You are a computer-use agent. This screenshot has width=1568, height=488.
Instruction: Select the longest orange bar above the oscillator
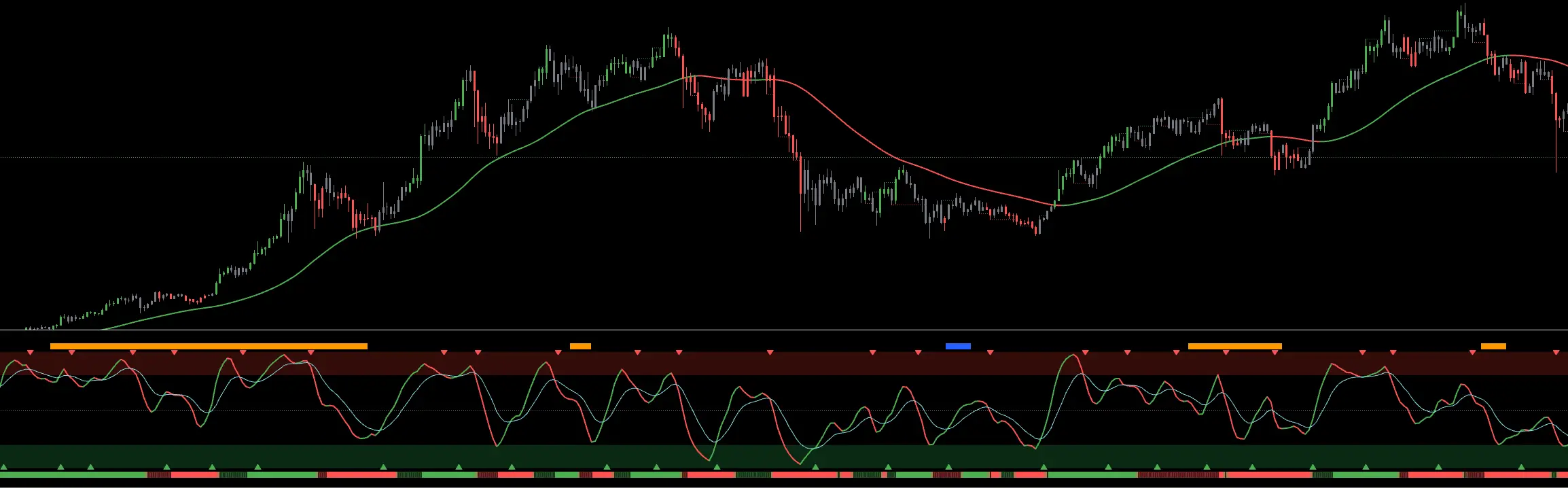point(209,347)
